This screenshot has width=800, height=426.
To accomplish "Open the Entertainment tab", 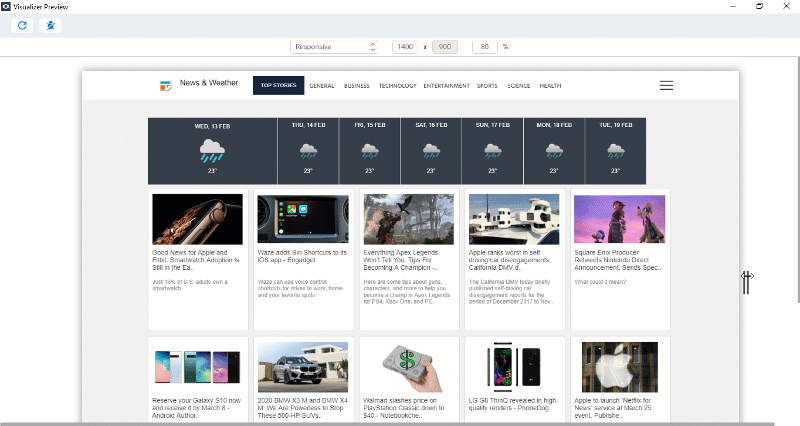I will pos(446,86).
